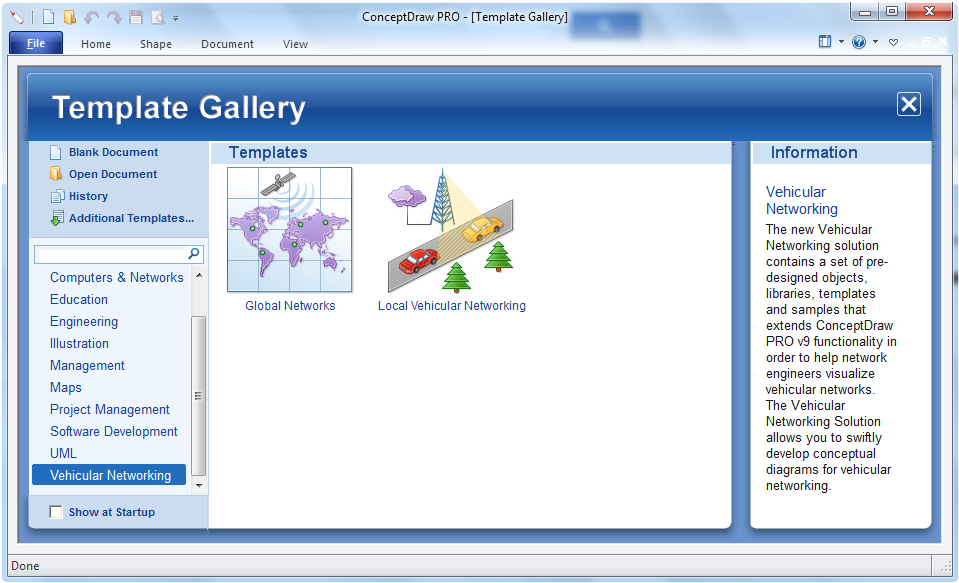This screenshot has height=583, width=959.
Task: Click the blue Help question mark icon
Action: pyautogui.click(x=859, y=42)
